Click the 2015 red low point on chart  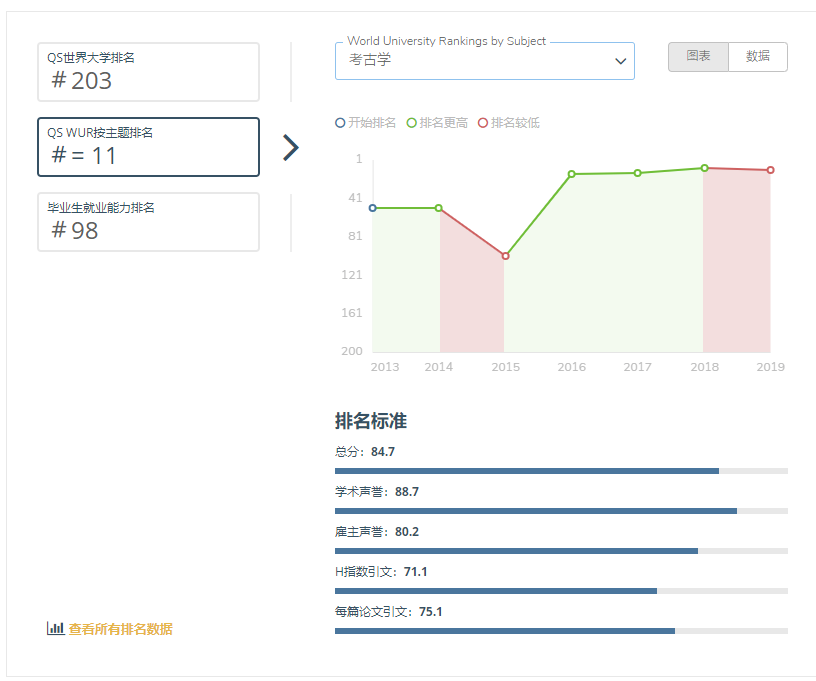click(x=505, y=256)
